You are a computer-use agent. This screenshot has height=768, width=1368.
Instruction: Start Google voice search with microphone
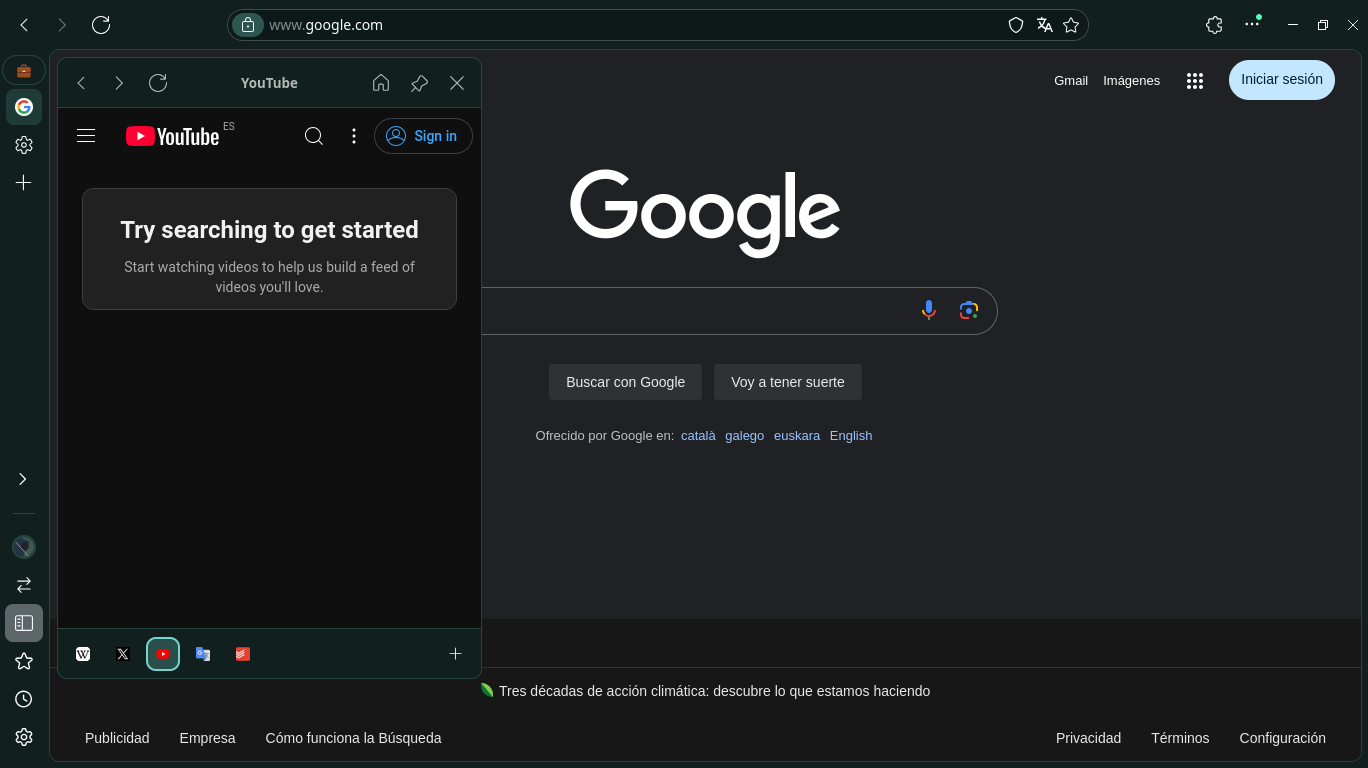[928, 310]
